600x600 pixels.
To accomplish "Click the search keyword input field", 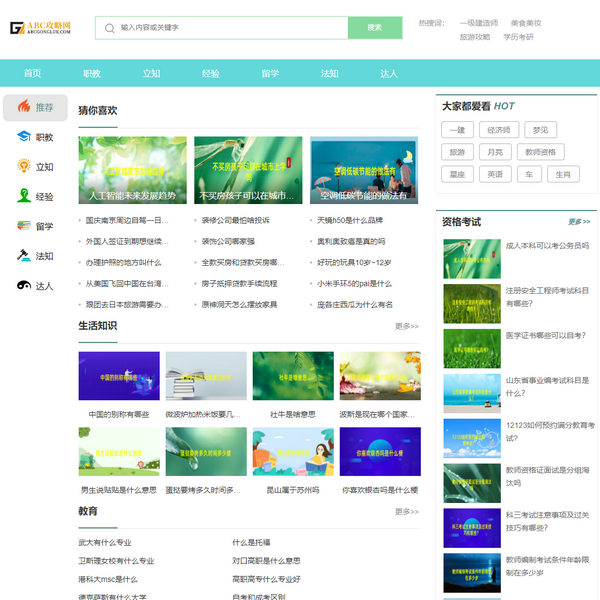I will 230,28.
